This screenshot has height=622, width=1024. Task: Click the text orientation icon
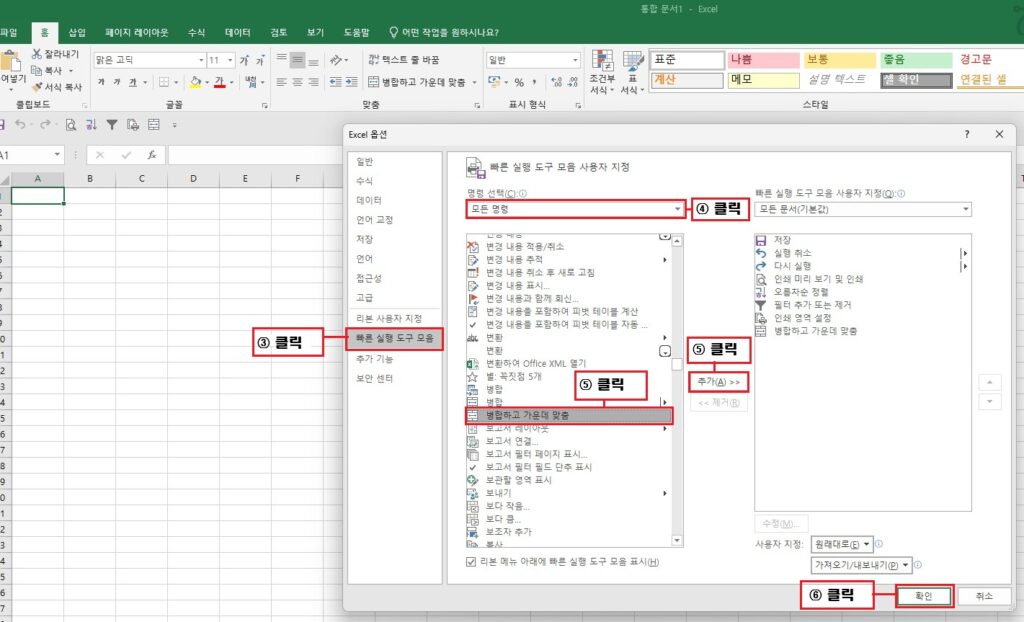(336, 60)
